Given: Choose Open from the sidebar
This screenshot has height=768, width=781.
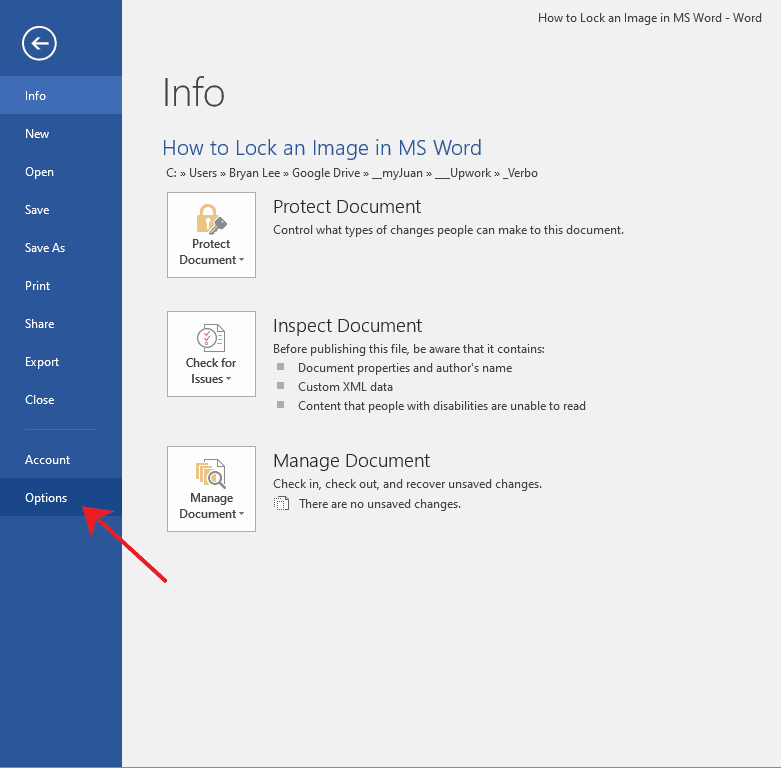Looking at the screenshot, I should (61, 172).
